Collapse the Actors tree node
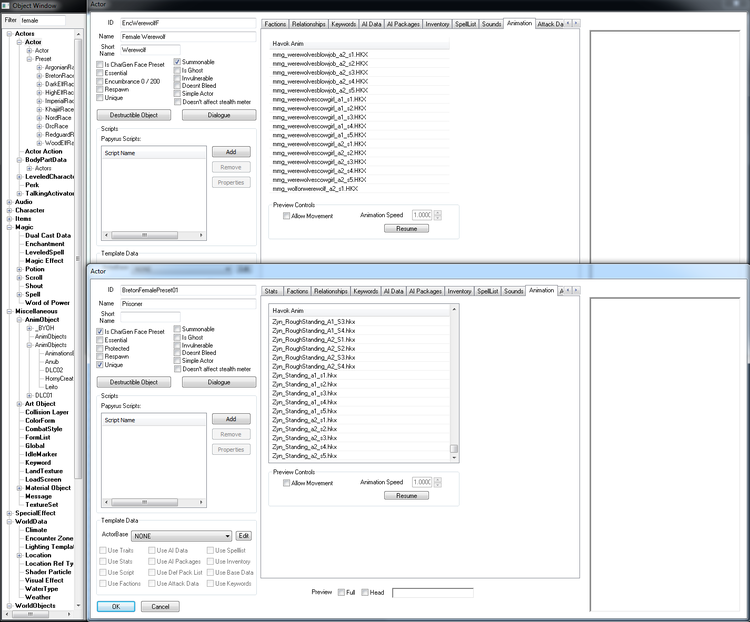Screen dimensions: 750x622 [x=9, y=33]
